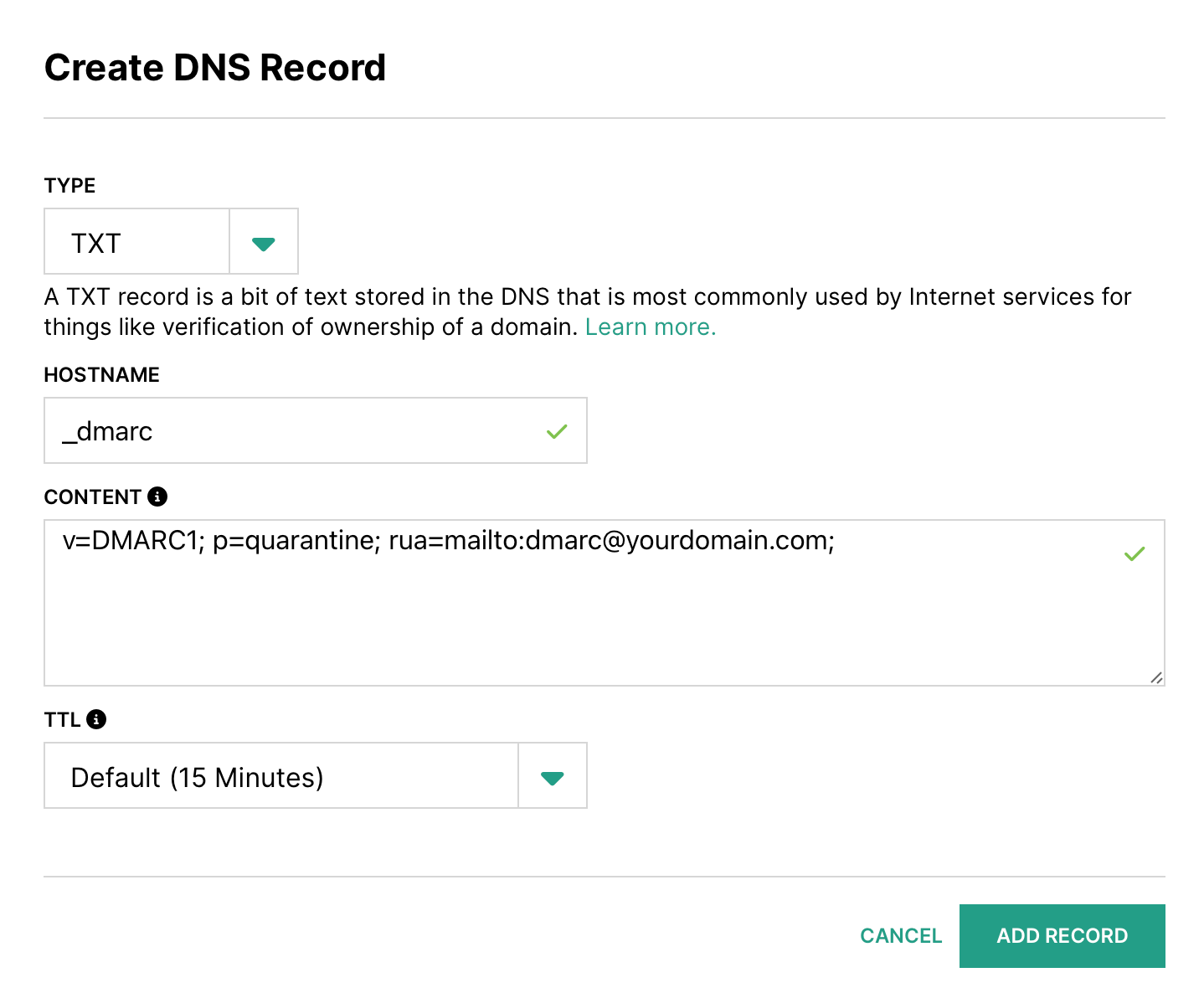
Task: Click the TXT record description text
Action: click(588, 311)
